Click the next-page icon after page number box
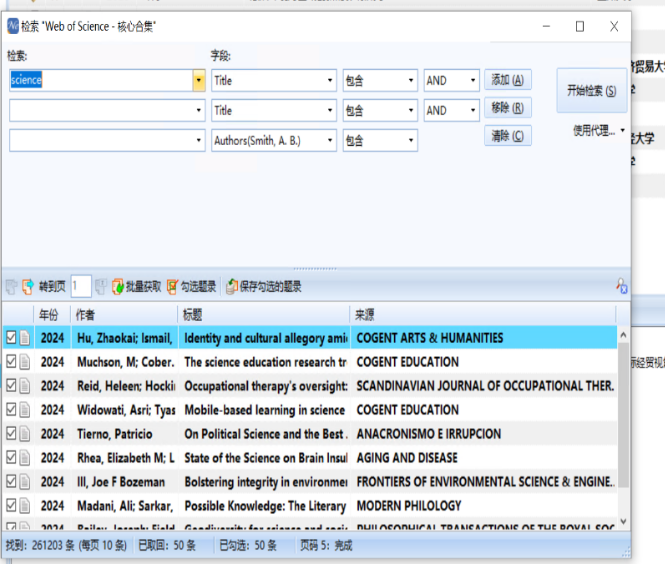This screenshot has height=564, width=665. tap(101, 287)
